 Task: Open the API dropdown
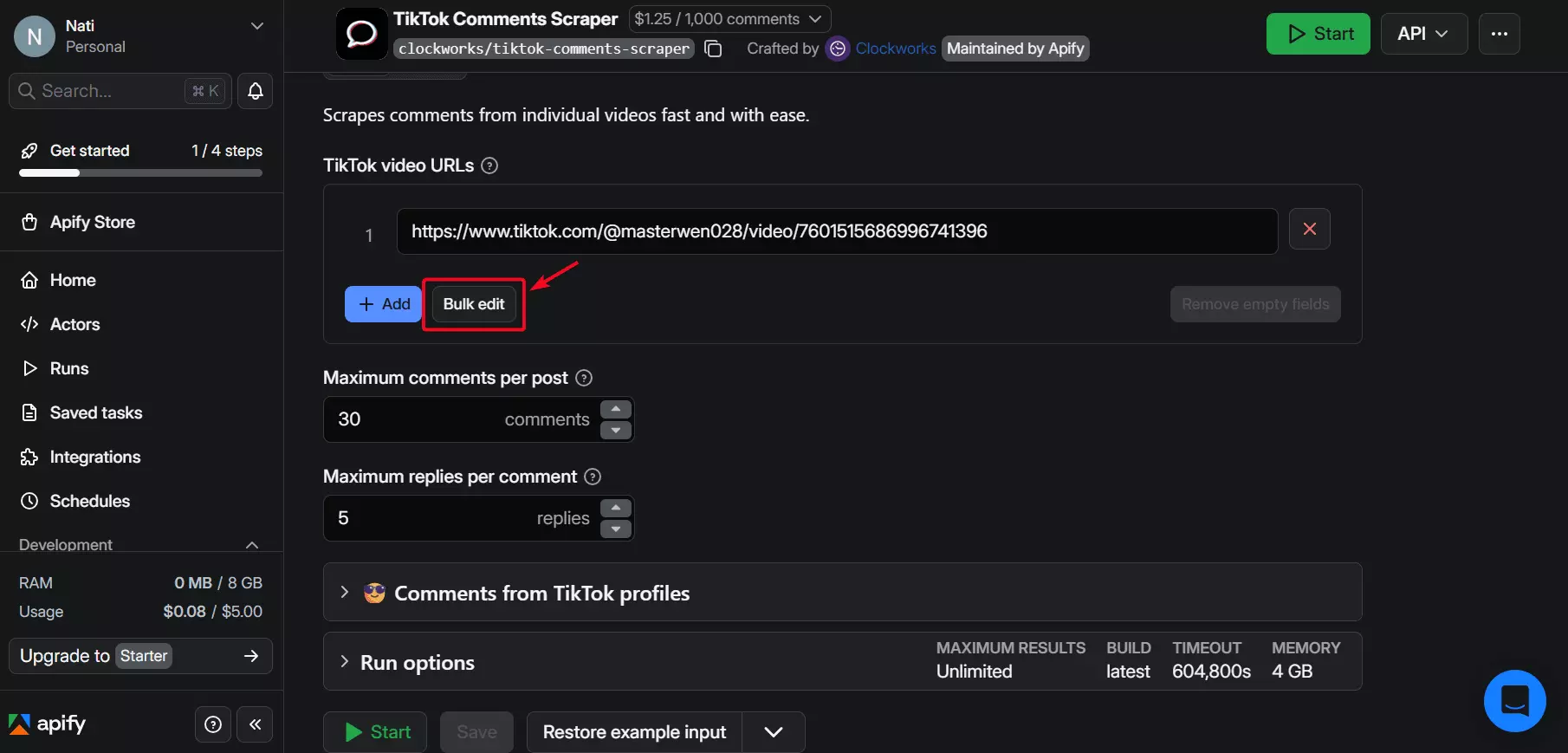click(x=1423, y=34)
